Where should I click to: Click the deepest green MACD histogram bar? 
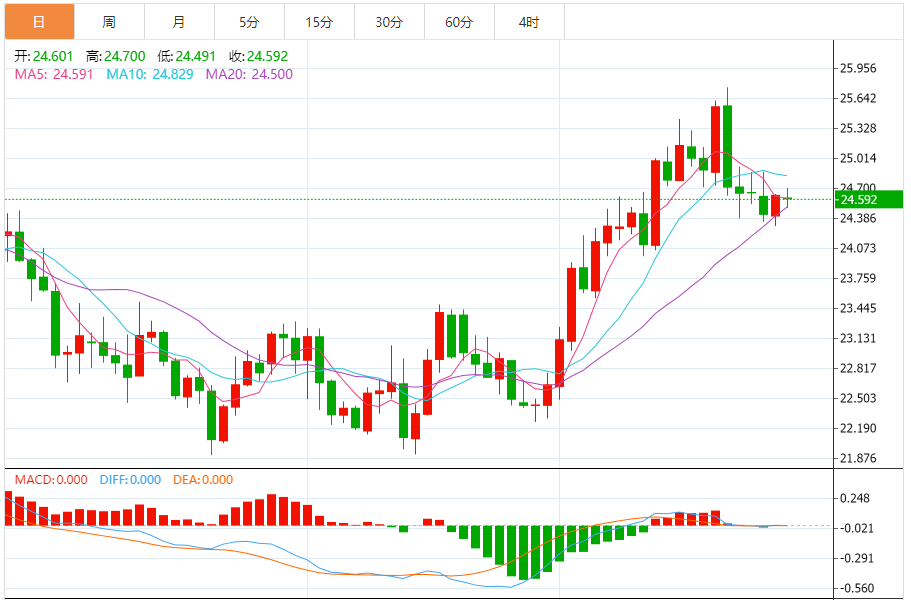tap(523, 553)
